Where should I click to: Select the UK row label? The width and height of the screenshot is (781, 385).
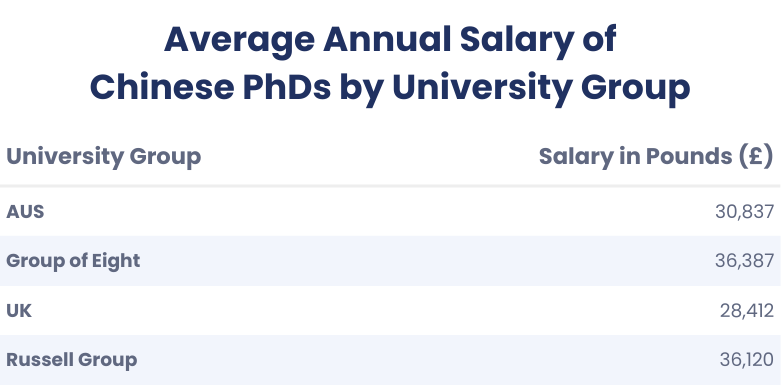pos(19,311)
